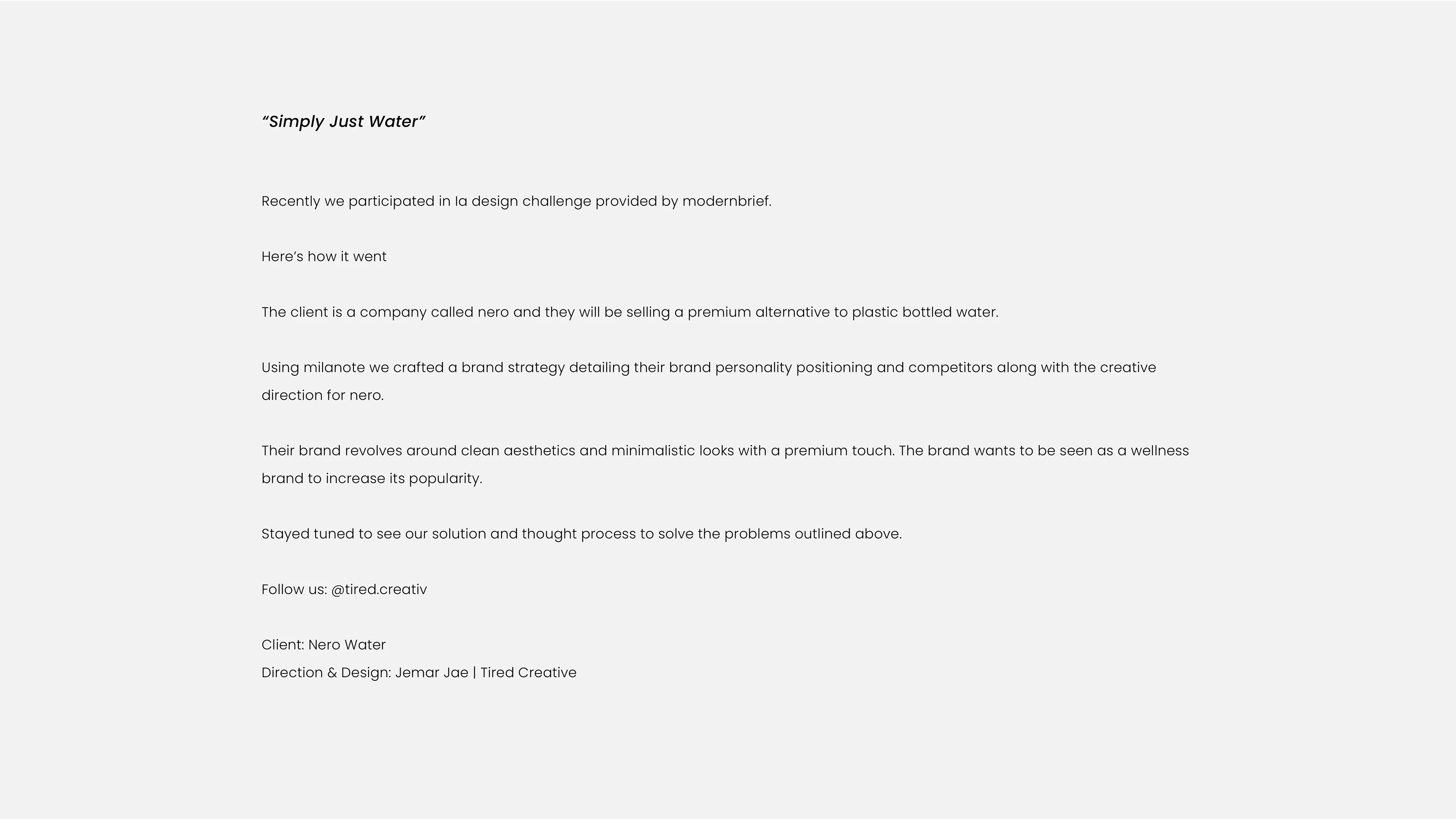Click the line "brand to increase its popularity."

[371, 479]
